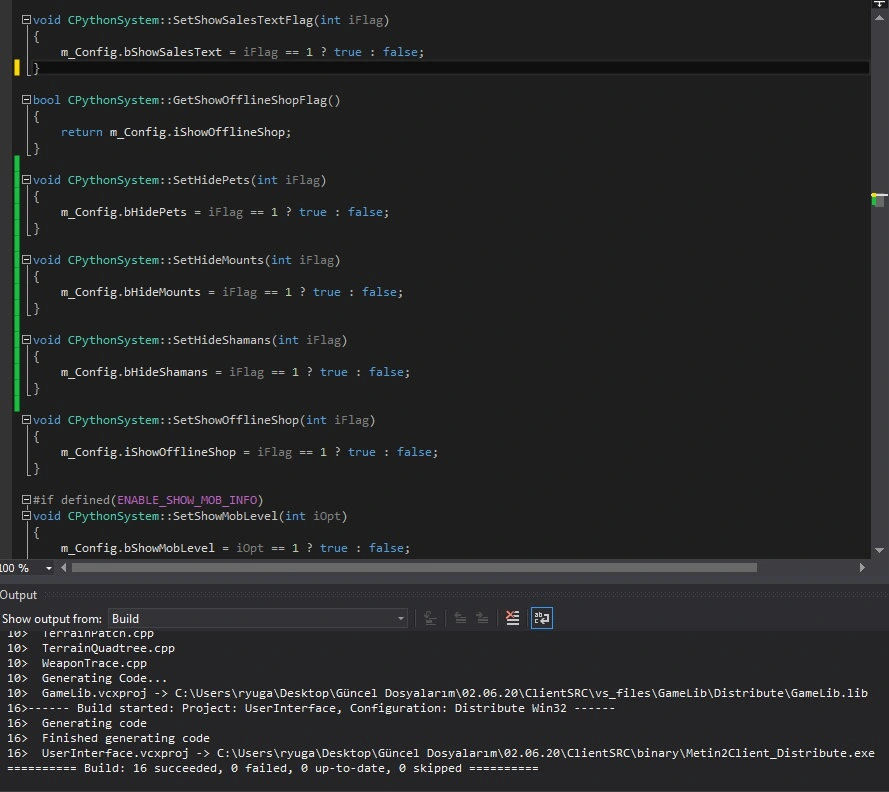Click the 'Finished generating code' output line
The width and height of the screenshot is (889, 792).
[x=108, y=738]
